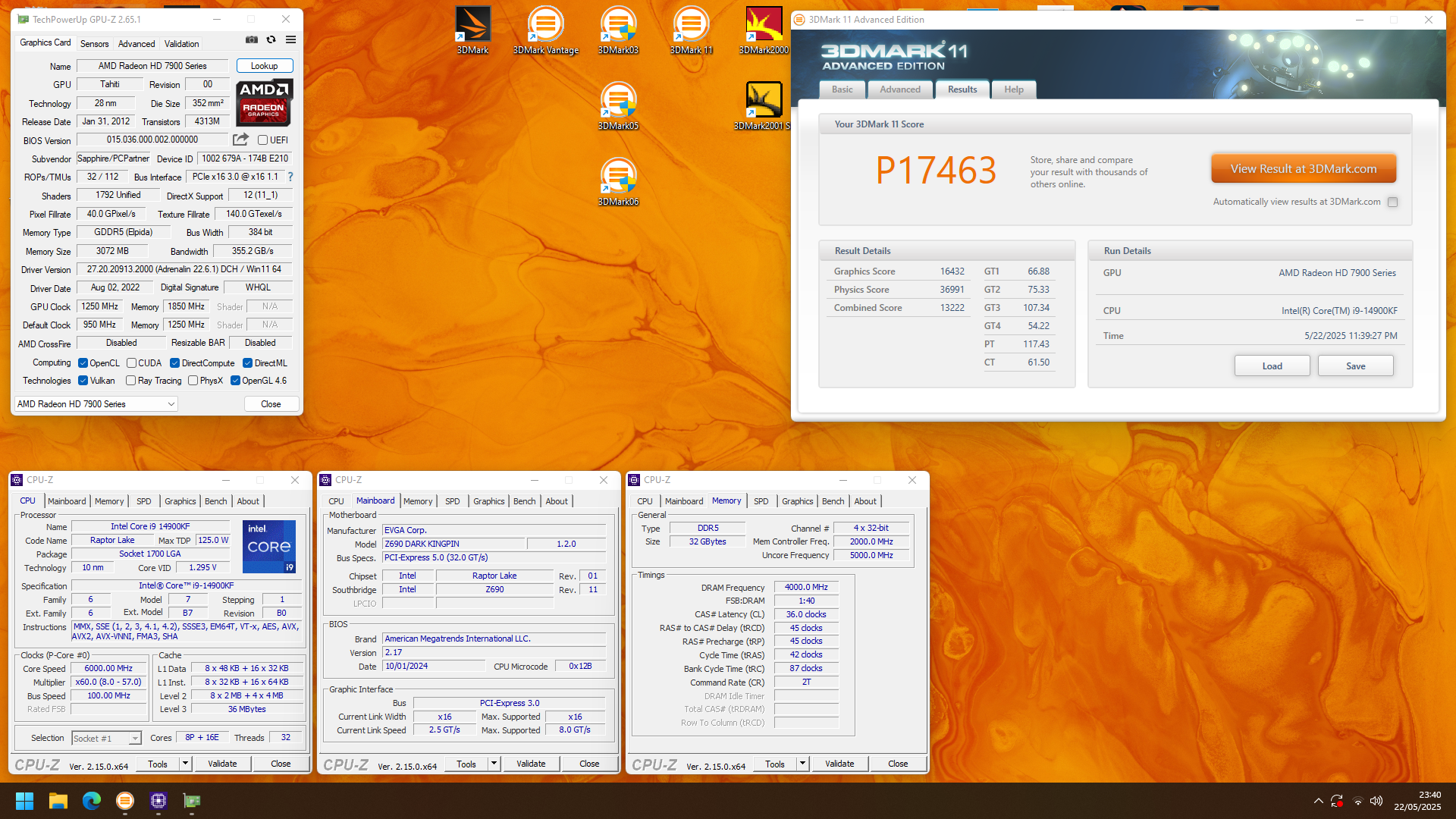Open the Bench tab in first CPU-Z window

(216, 501)
